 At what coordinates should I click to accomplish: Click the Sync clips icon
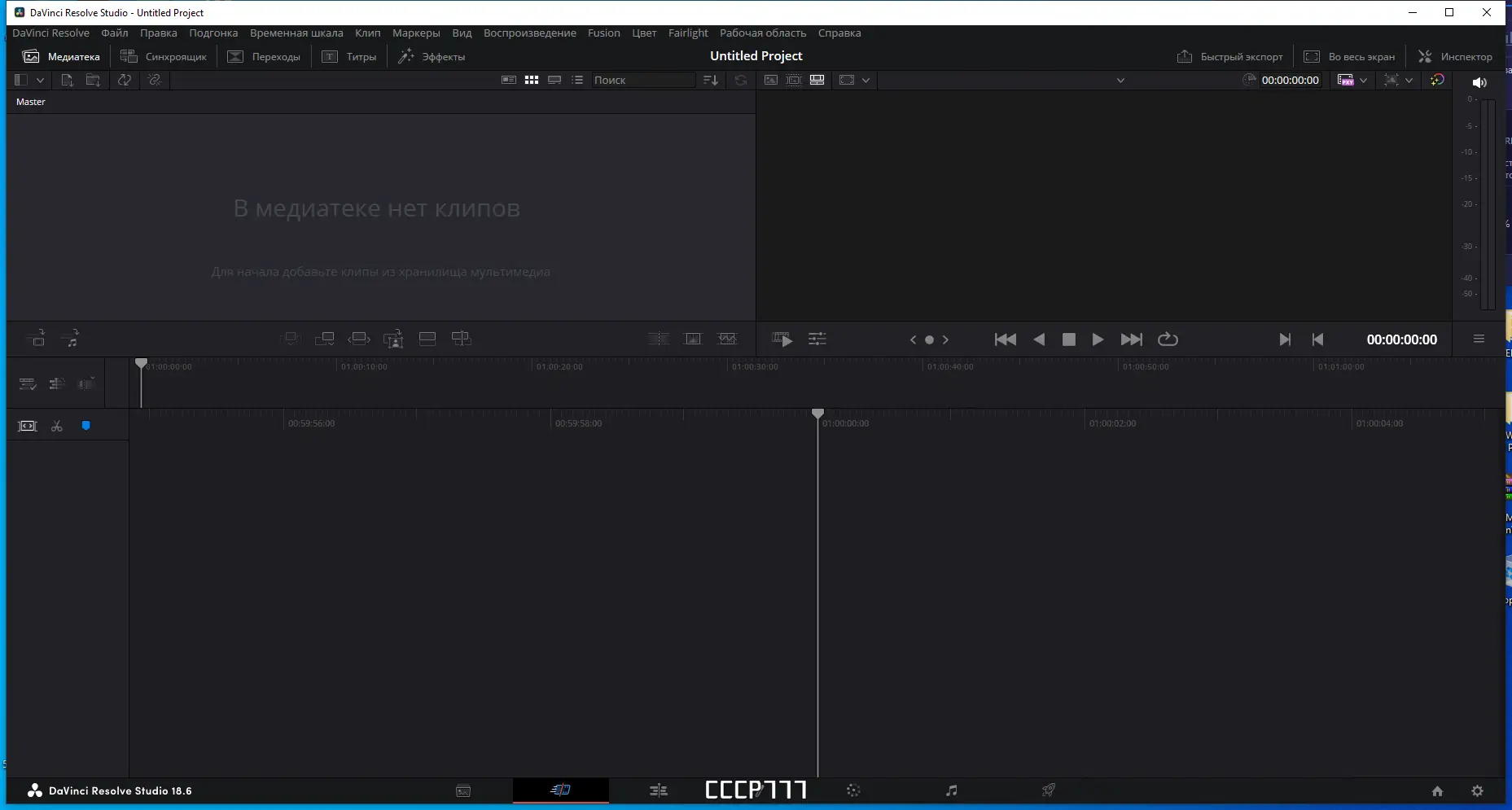125,80
